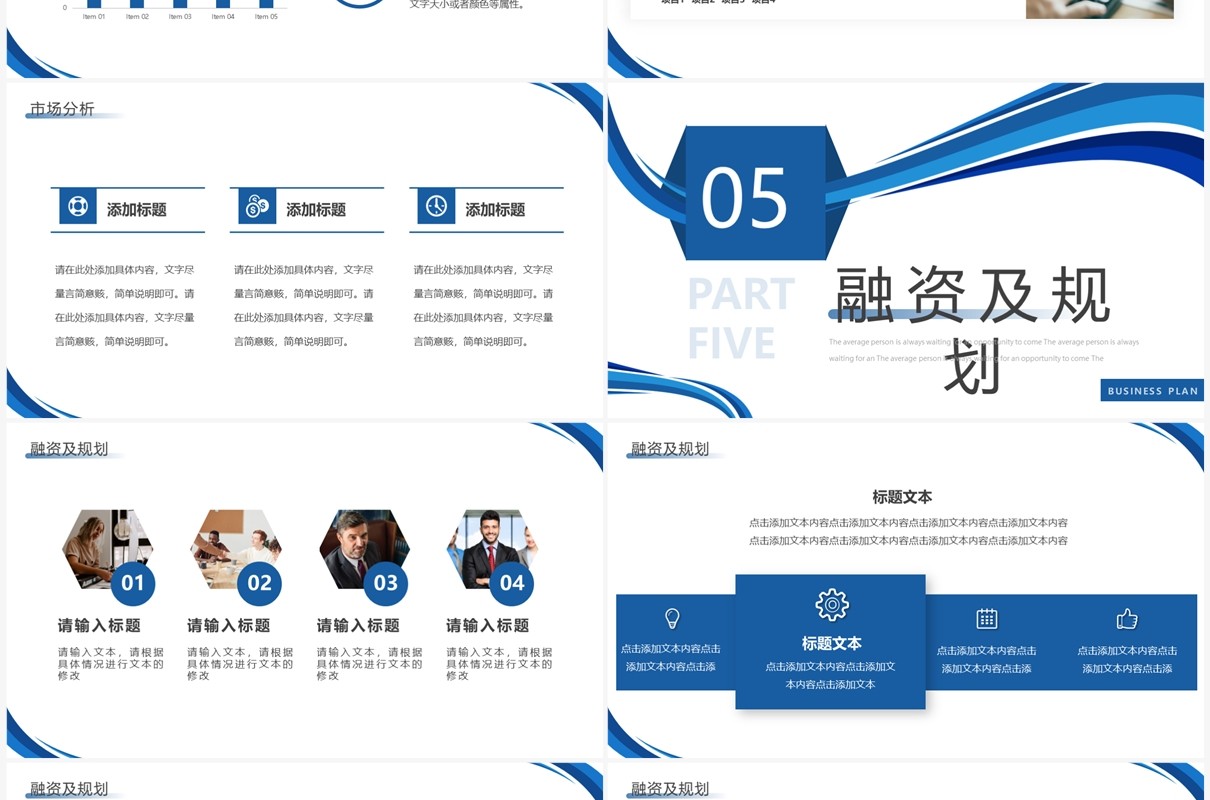
Task: Click the Item 03 chart label
Action: click(x=181, y=17)
